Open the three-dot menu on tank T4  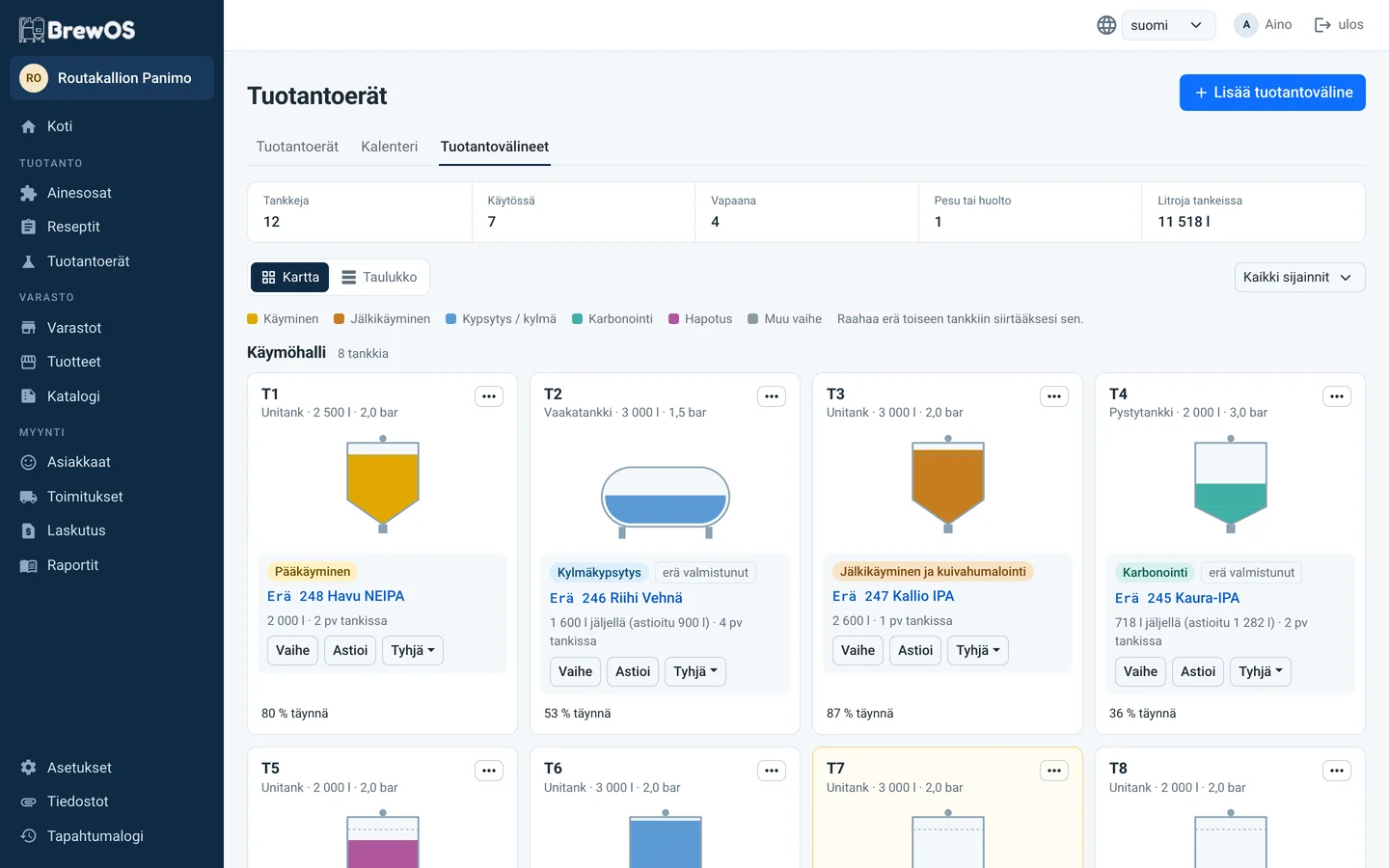point(1337,396)
